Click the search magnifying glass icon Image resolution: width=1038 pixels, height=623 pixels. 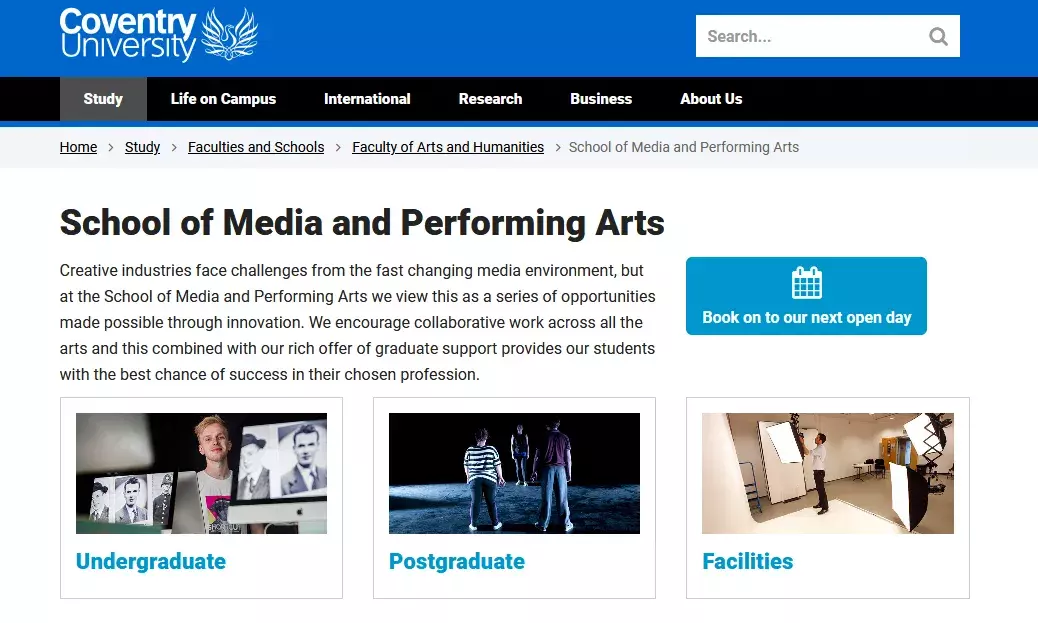tap(938, 36)
